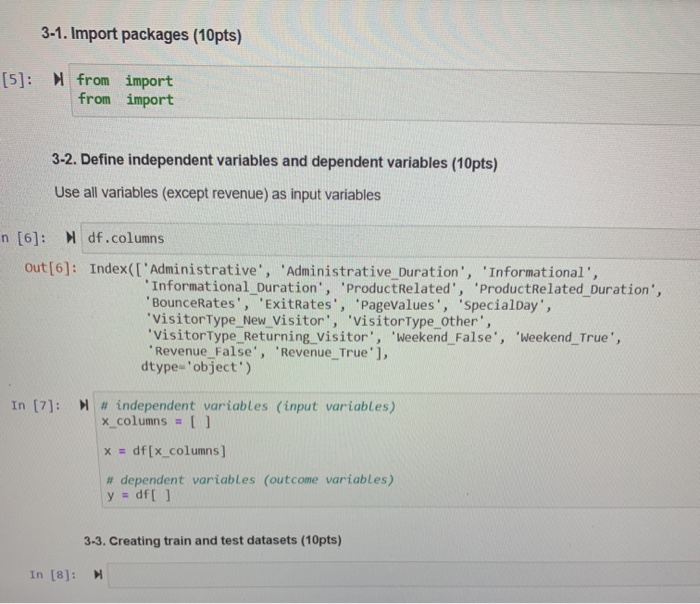
Task: Click '3-3. Creating train and test datasets' heading
Action: (x=212, y=540)
